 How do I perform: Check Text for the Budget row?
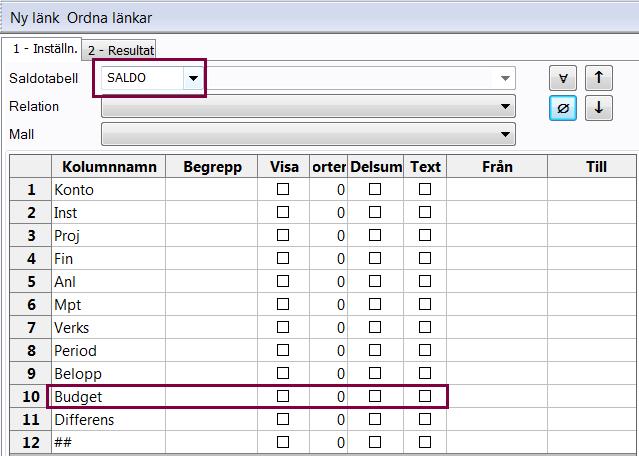tap(425, 396)
